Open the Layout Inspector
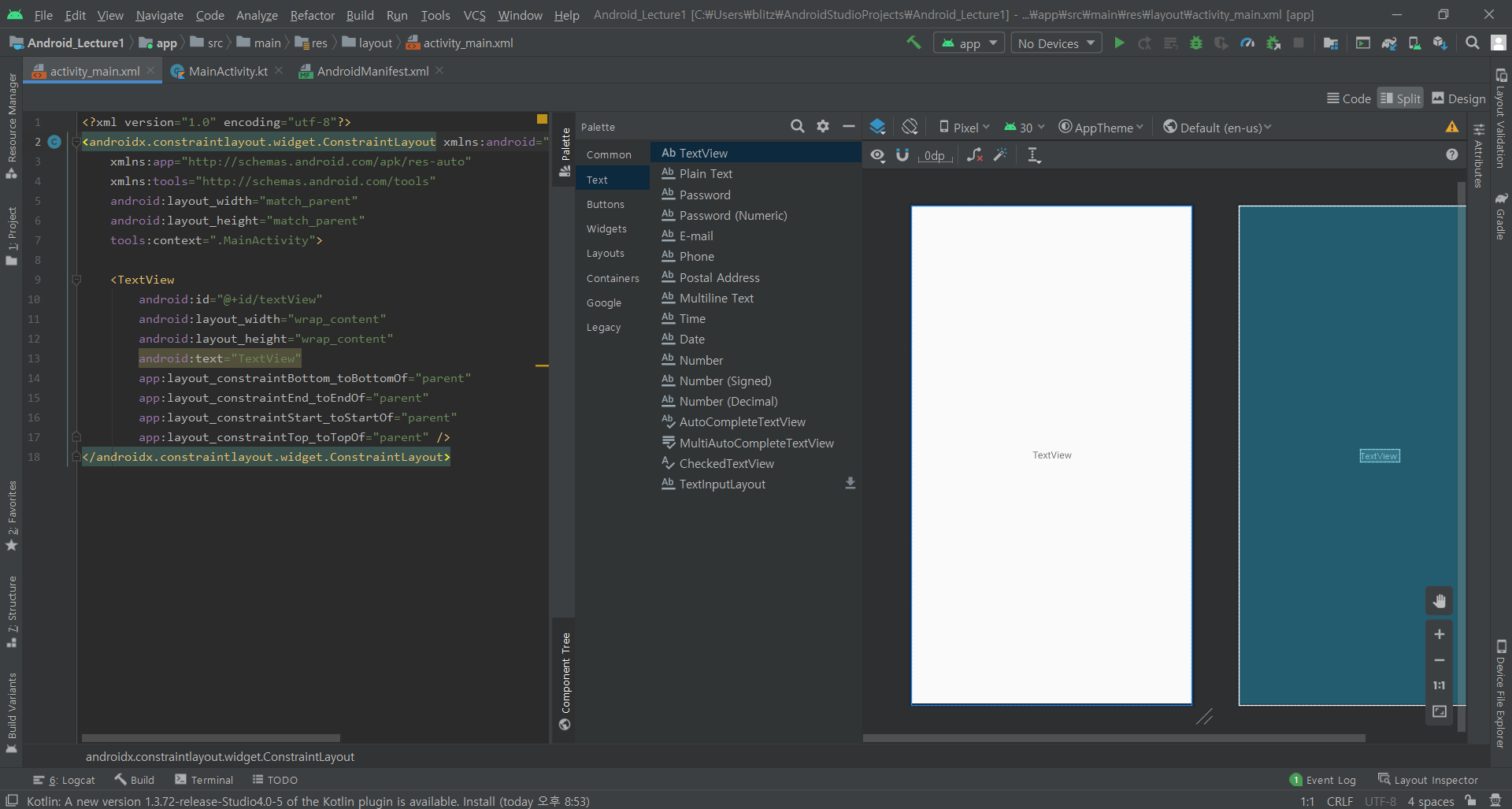The width and height of the screenshot is (1512, 809). (1428, 780)
